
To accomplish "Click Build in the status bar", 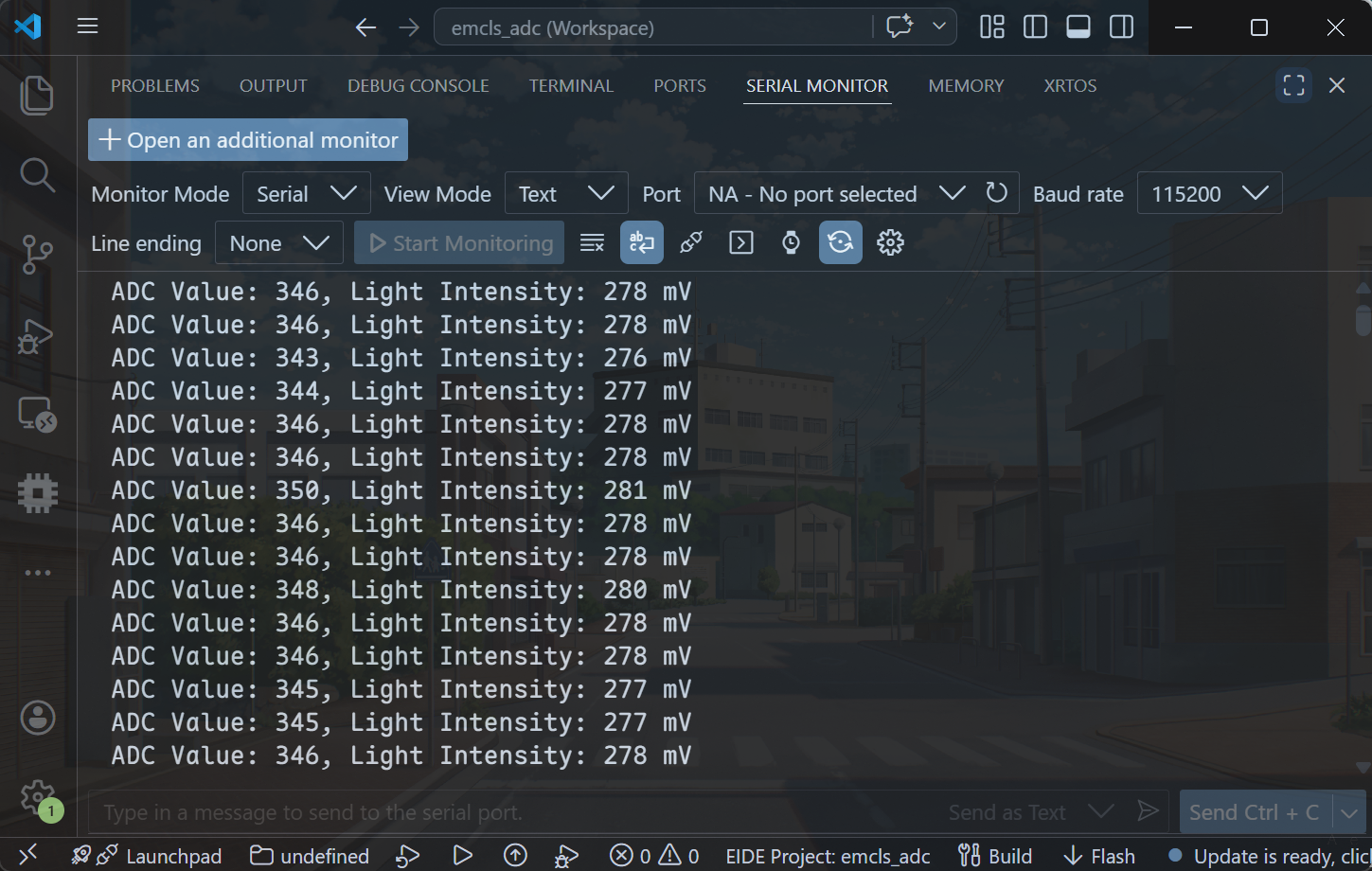I will pos(995,856).
